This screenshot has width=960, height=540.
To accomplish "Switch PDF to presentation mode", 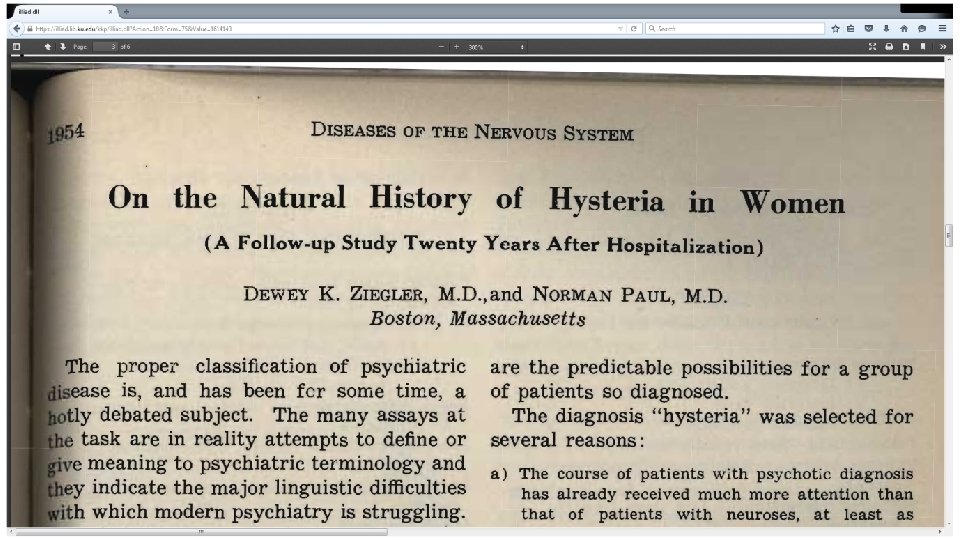I will pos(872,47).
